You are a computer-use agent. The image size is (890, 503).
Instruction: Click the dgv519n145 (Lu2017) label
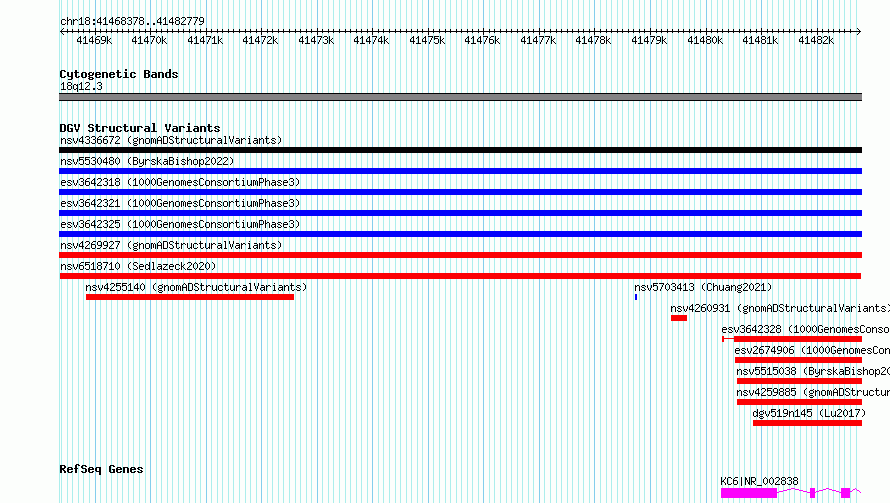(x=809, y=413)
